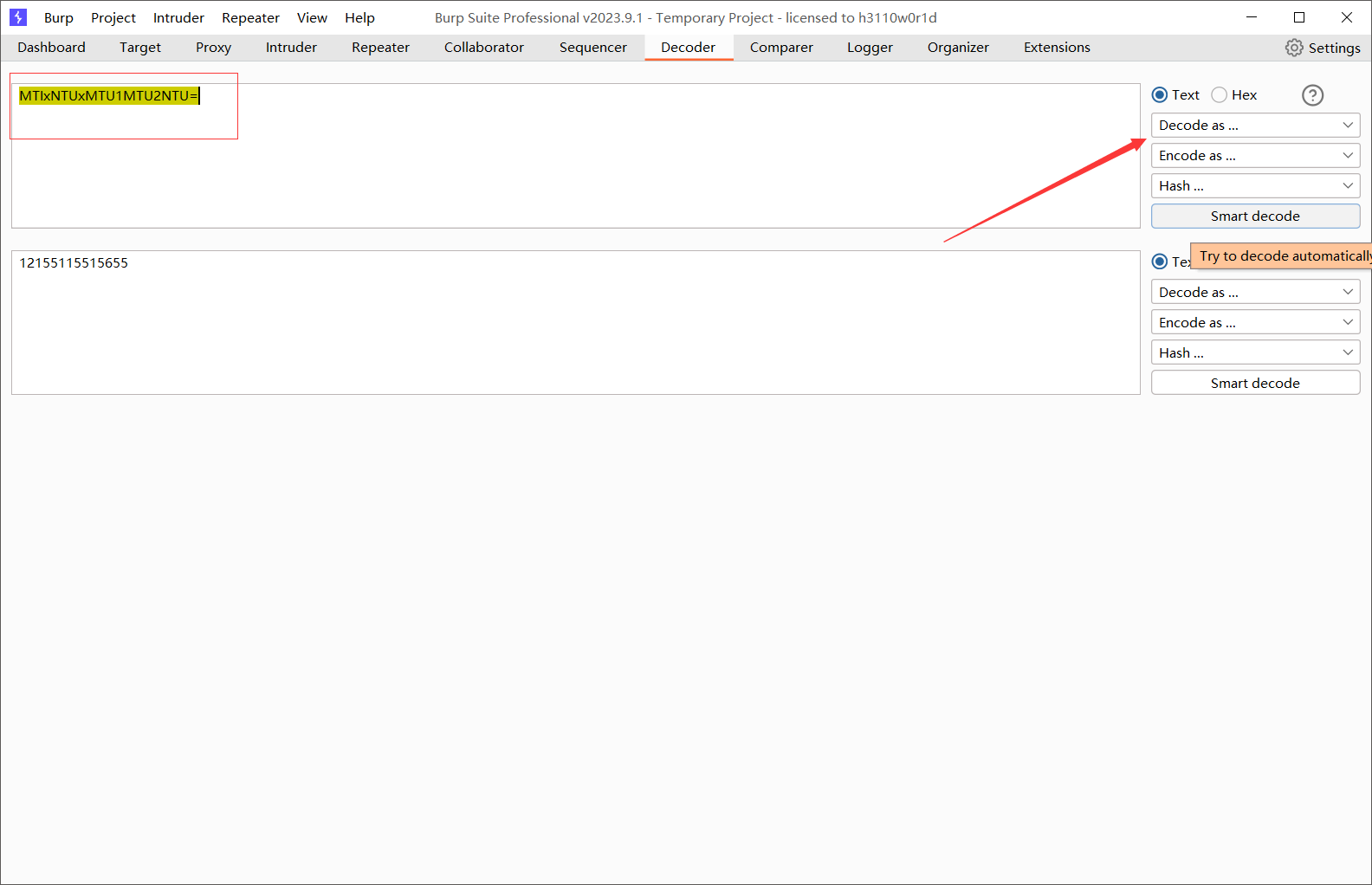The height and width of the screenshot is (885, 1372).
Task: Switch to the Target tab
Action: 140,48
